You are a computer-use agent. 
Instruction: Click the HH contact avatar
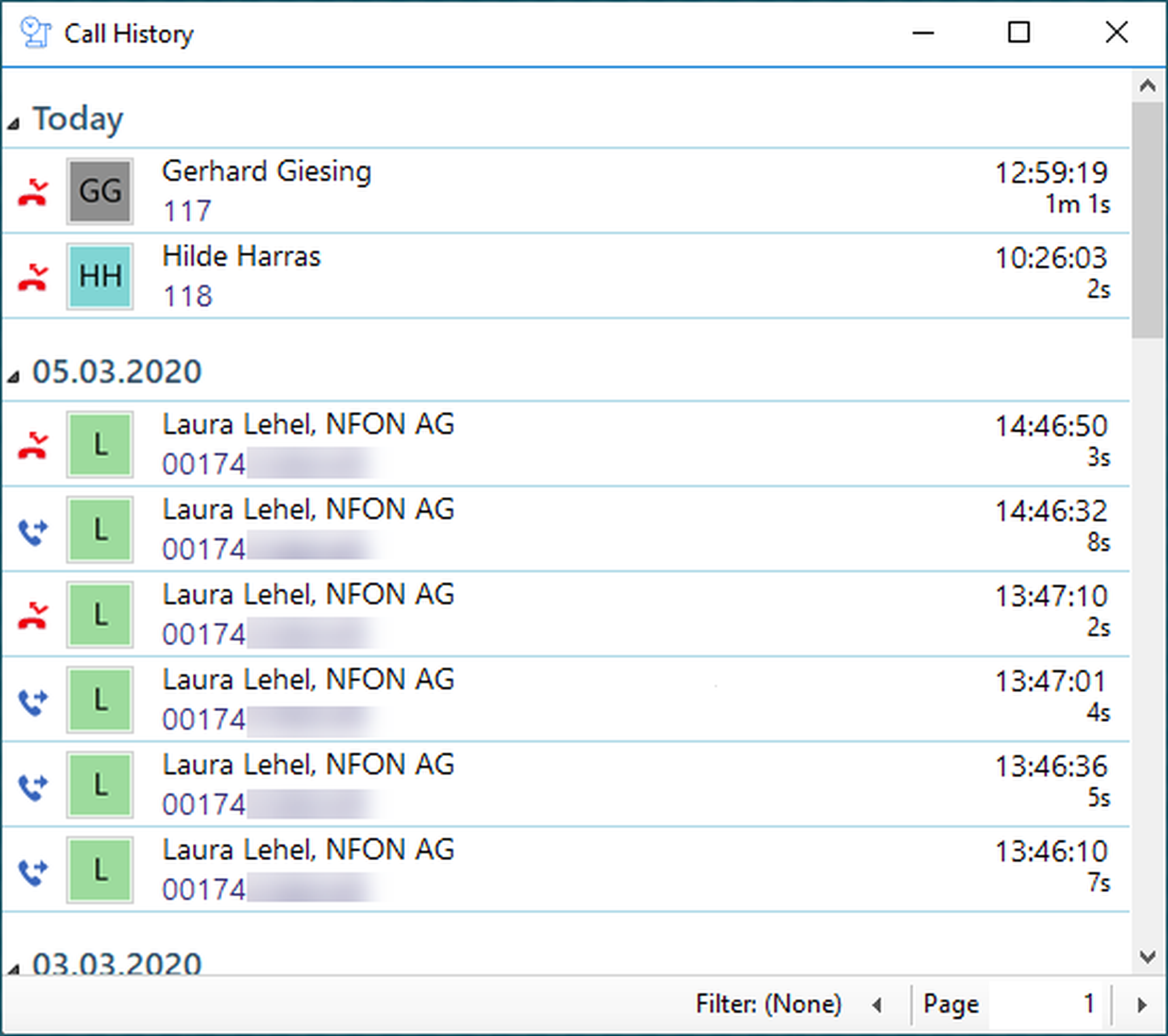100,276
